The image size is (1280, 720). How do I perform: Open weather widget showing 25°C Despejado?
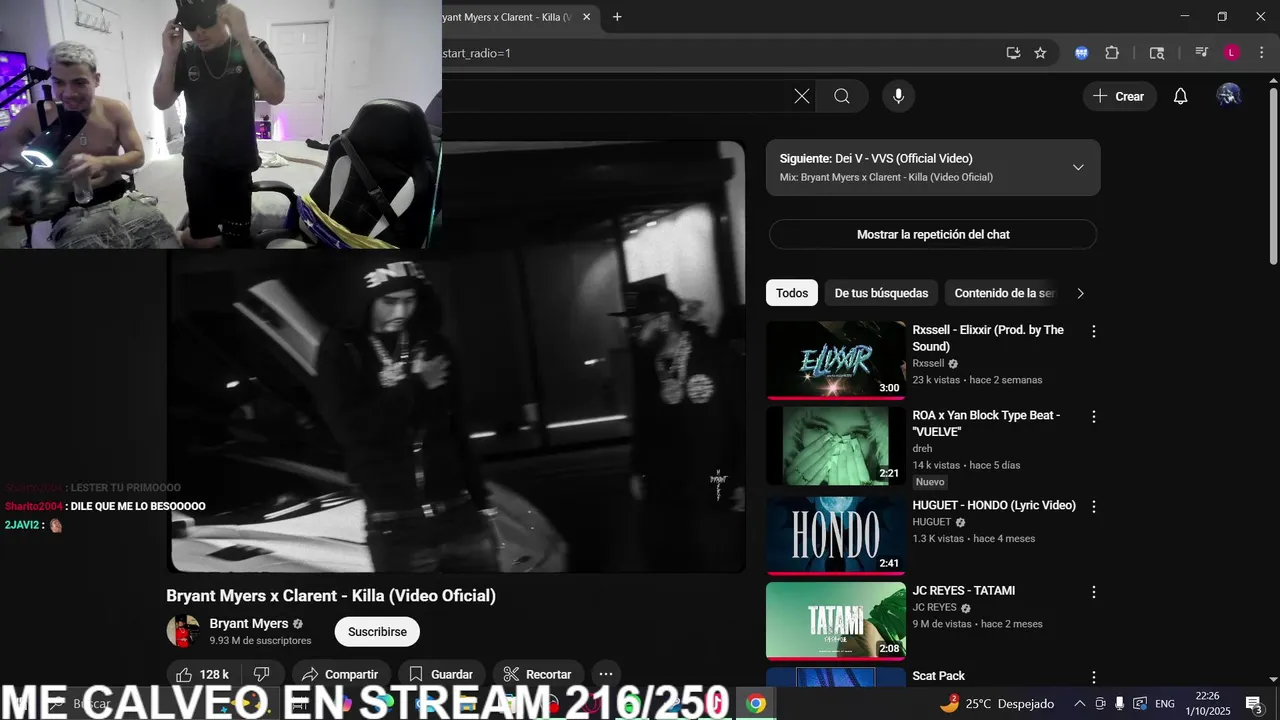pos(997,704)
